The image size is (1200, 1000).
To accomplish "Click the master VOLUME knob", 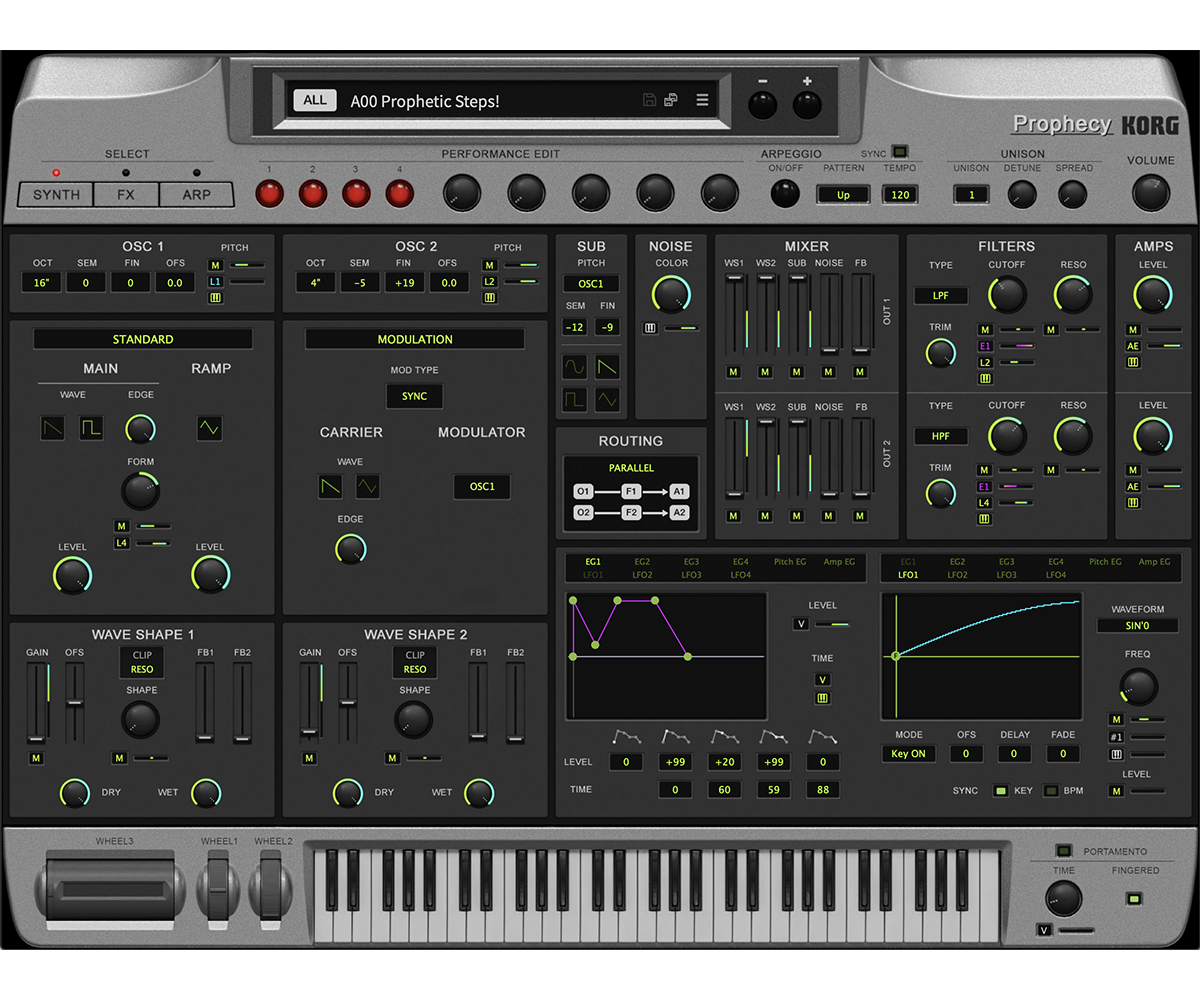I will pyautogui.click(x=1151, y=192).
